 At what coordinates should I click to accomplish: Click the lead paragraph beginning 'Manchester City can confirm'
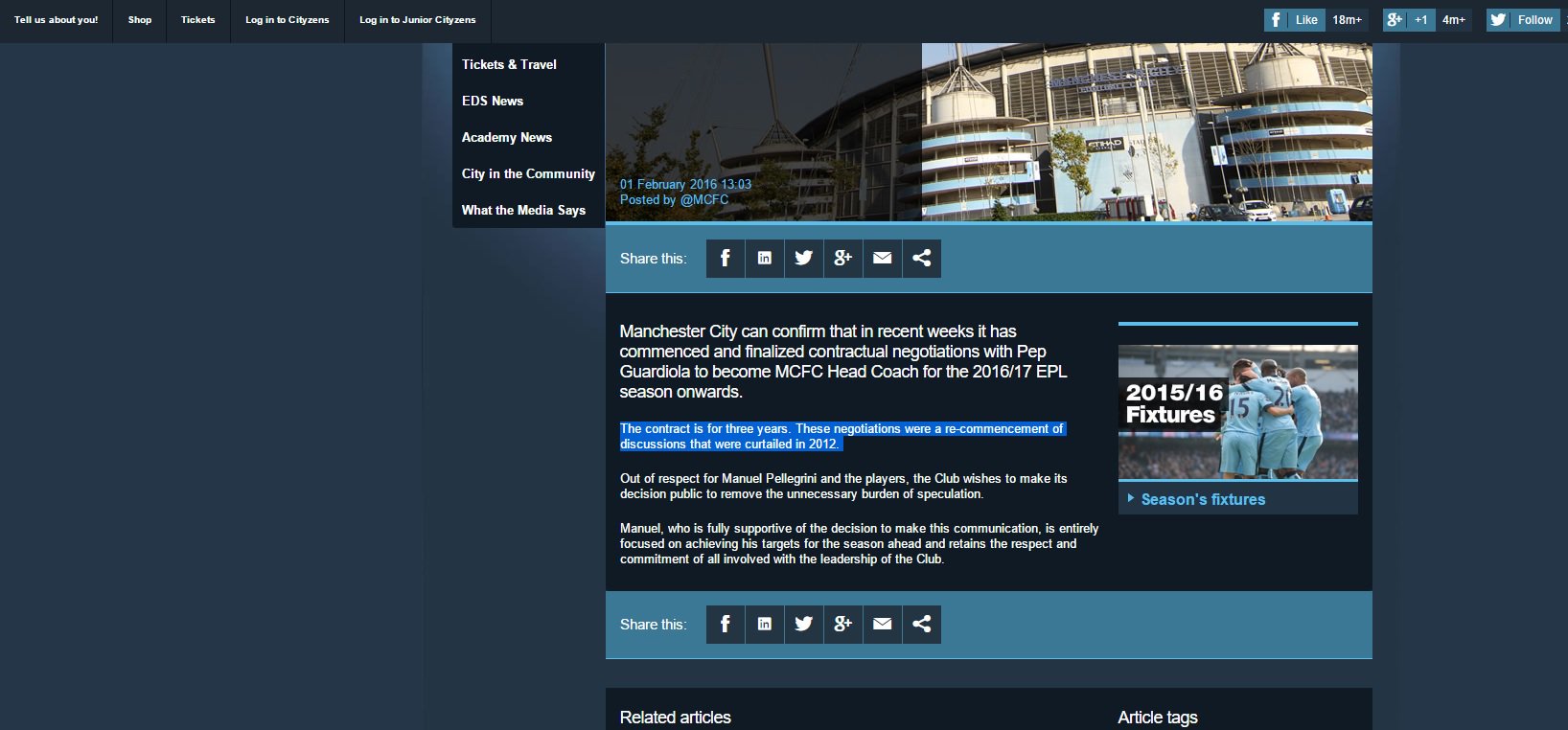point(843,361)
